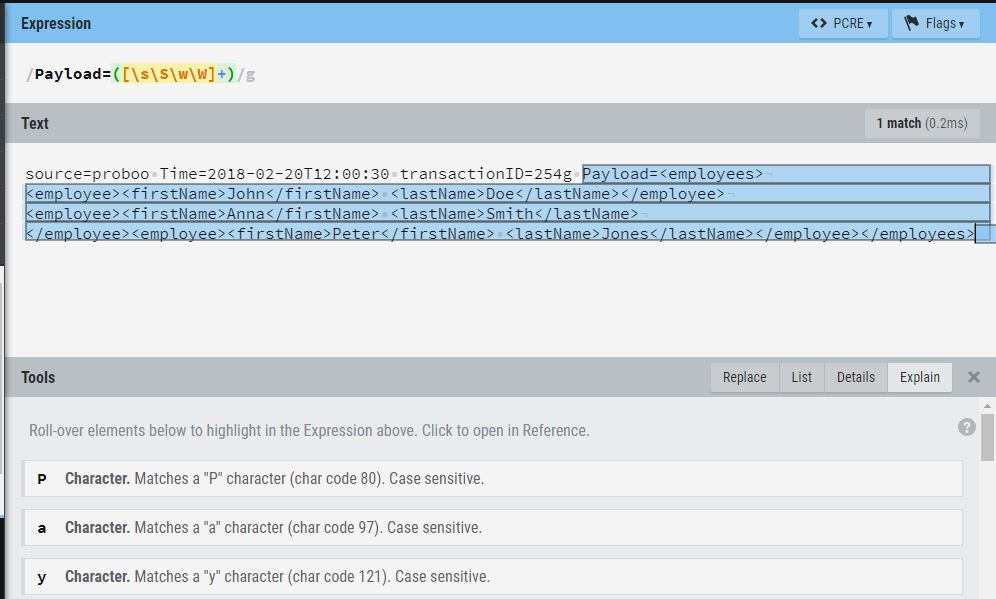
Task: Click the Tools panel header title
Action: [x=38, y=377]
